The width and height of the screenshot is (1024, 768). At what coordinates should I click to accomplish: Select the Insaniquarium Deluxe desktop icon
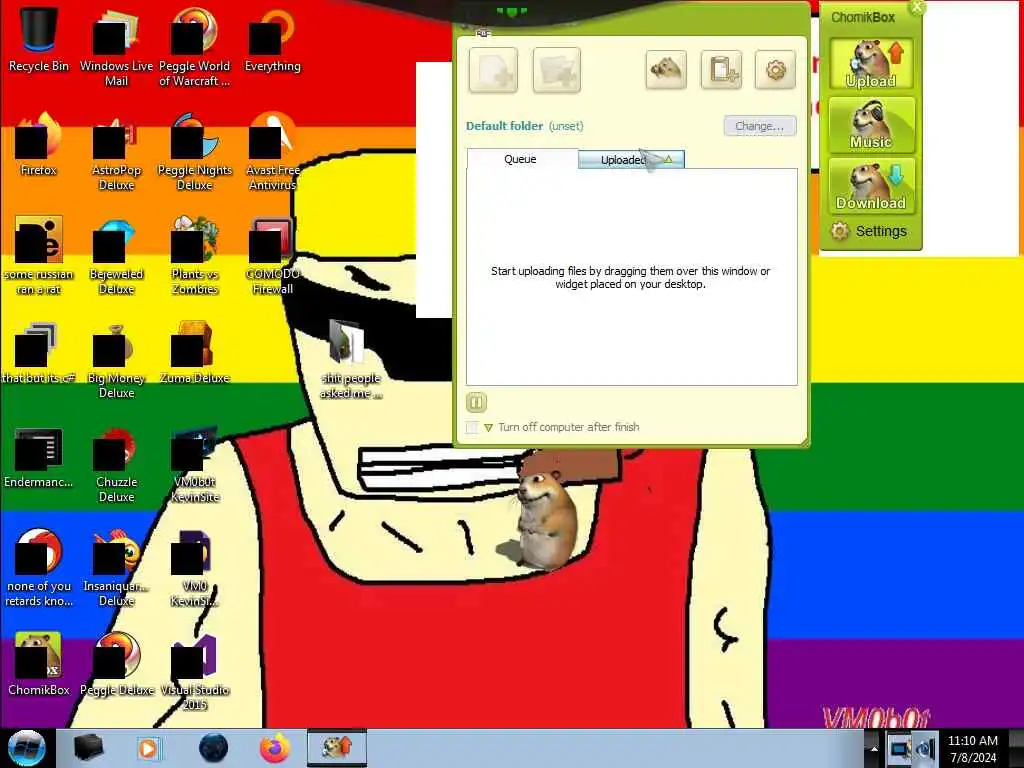116,568
